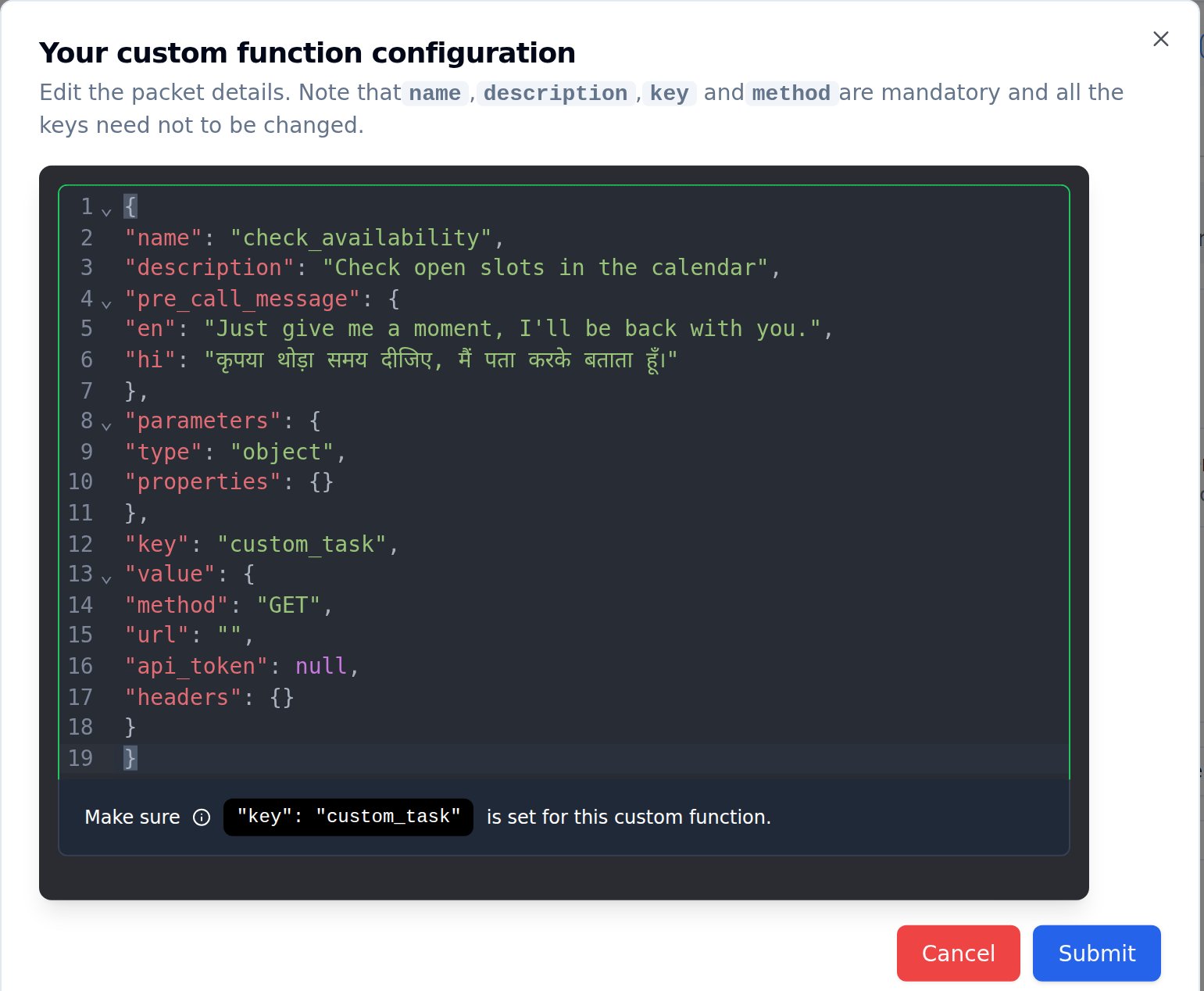Viewport: 1204px width, 991px height.
Task: Place cursor in the empty url string
Action: point(230,635)
